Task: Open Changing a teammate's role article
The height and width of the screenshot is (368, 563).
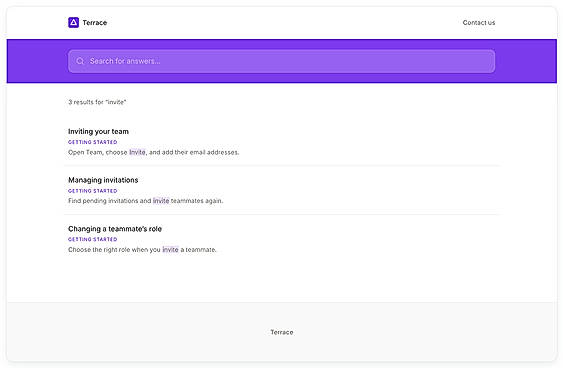Action: (115, 229)
